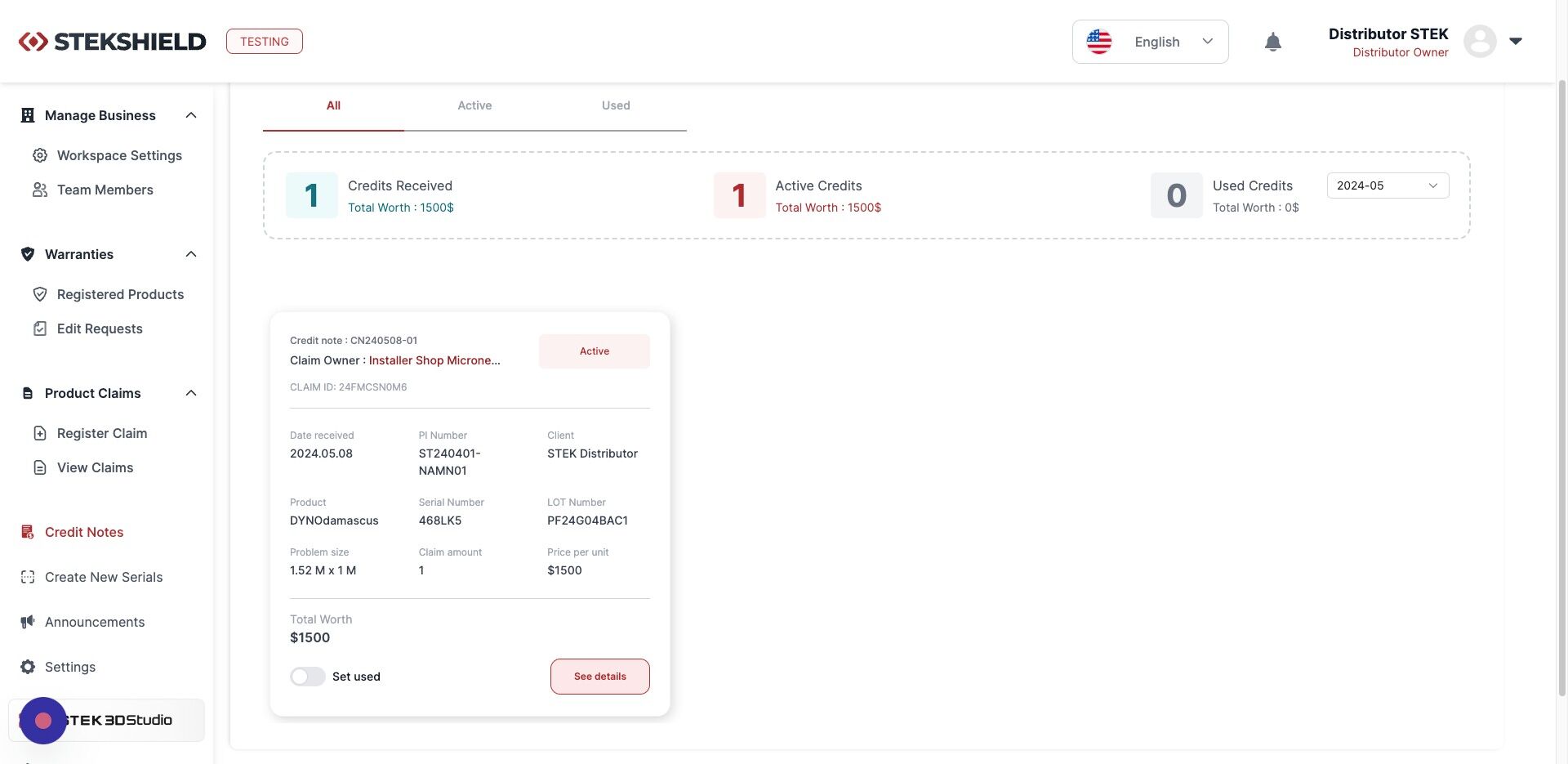Click the STEKSHIELD logo
Screen dimensions: 1568x764
(x=113, y=42)
